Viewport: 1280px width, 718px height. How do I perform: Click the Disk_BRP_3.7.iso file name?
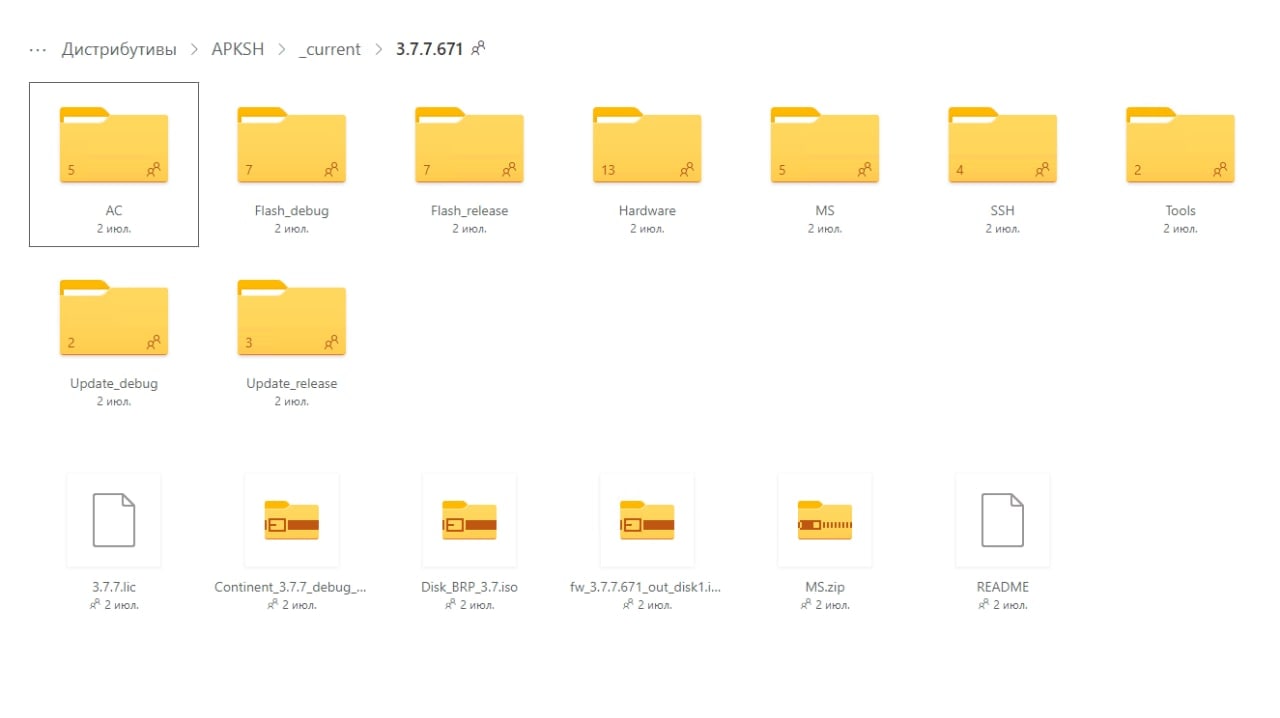click(469, 587)
